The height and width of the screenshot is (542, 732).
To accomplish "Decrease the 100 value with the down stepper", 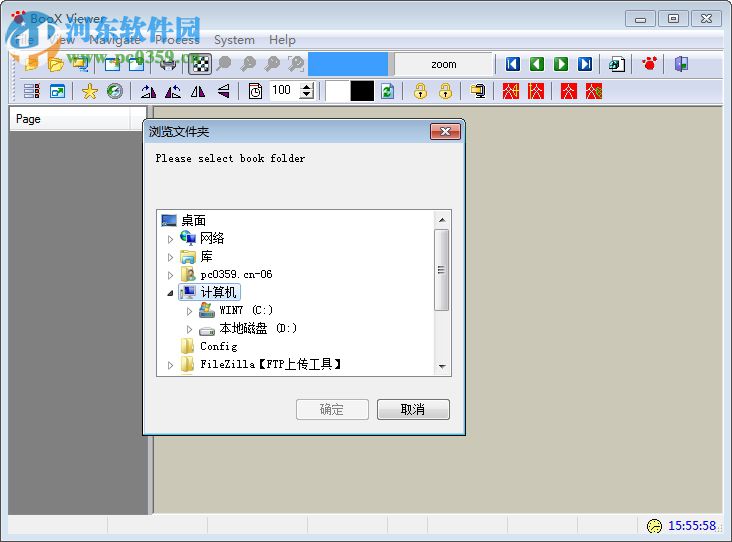I will point(306,95).
